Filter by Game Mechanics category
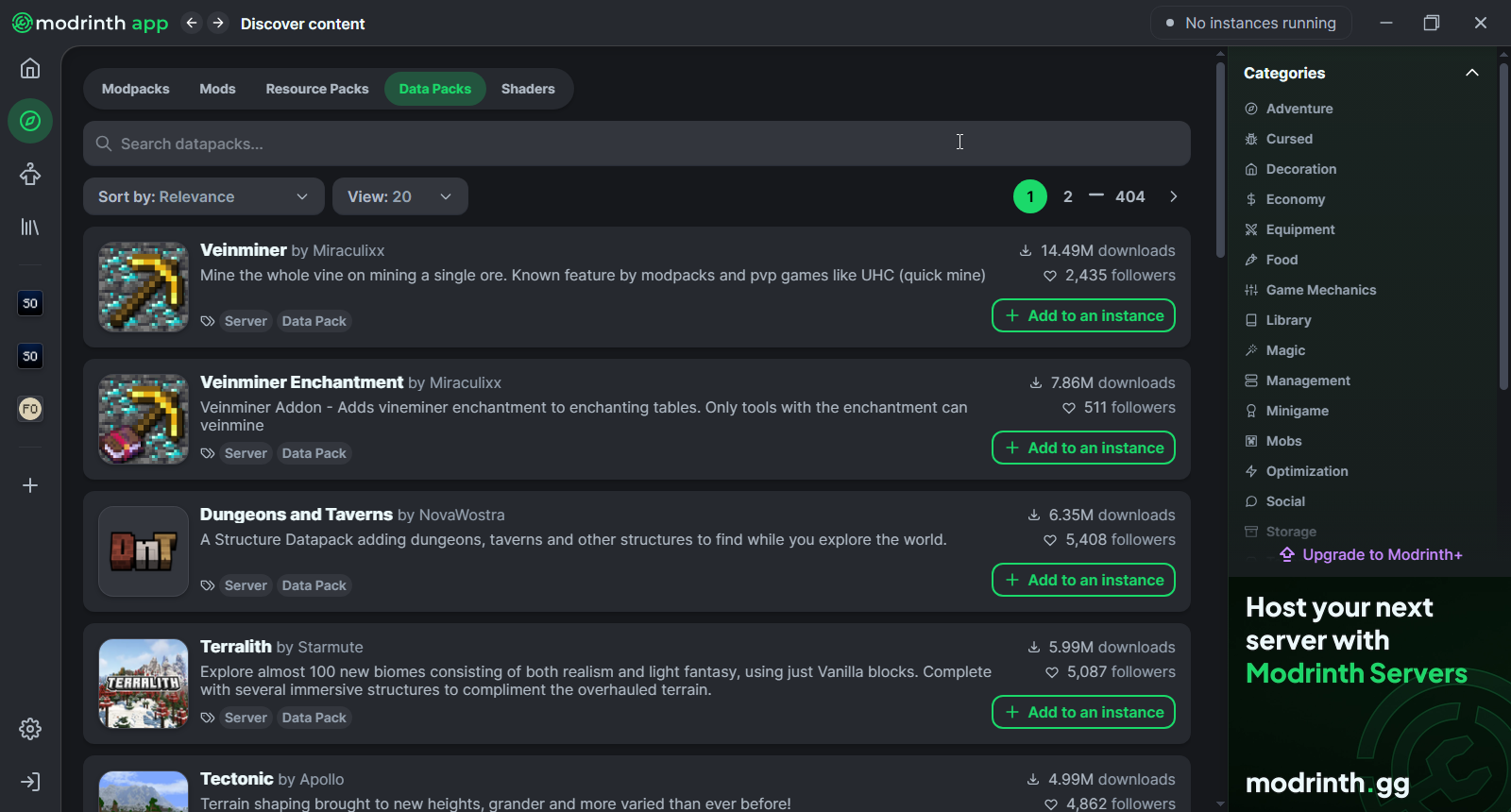This screenshot has width=1511, height=812. click(x=1310, y=290)
